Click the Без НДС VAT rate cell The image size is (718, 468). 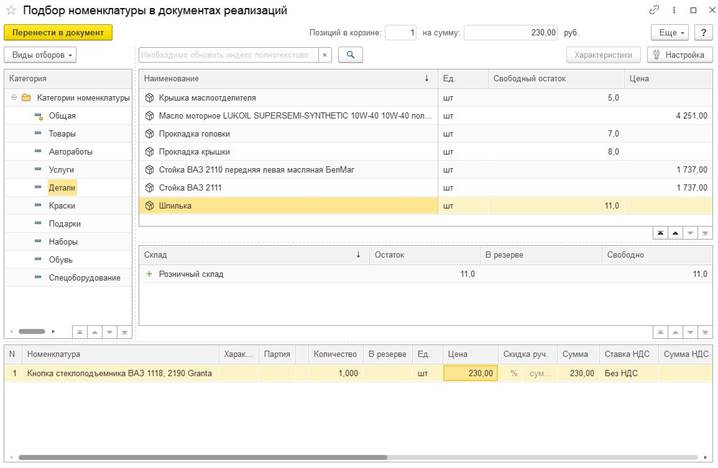pyautogui.click(x=628, y=373)
